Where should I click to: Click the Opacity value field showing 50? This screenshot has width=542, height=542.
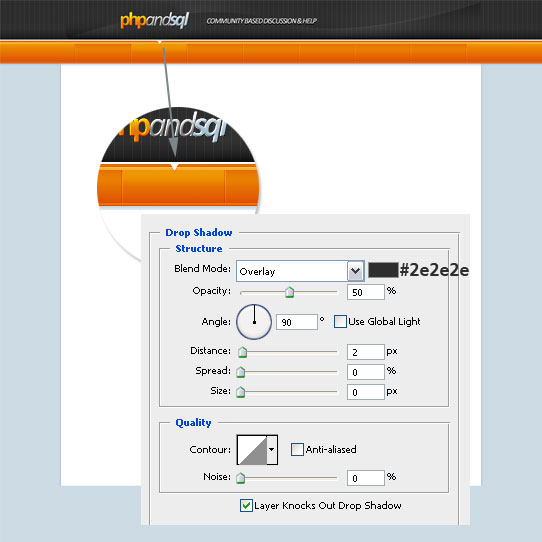pos(366,292)
